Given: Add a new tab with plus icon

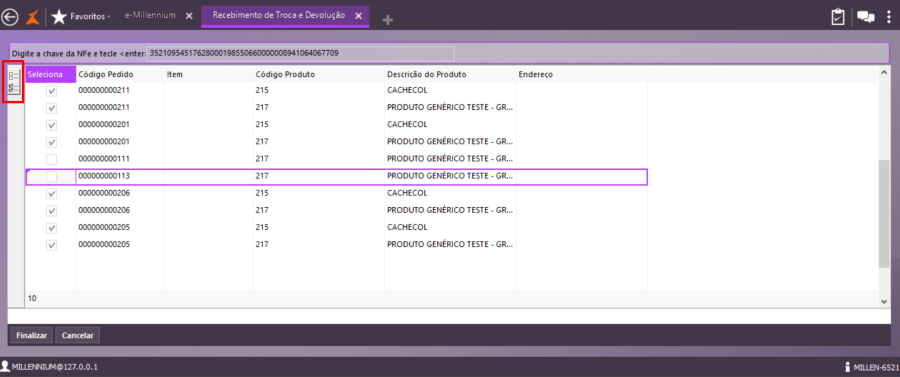Looking at the screenshot, I should [388, 20].
